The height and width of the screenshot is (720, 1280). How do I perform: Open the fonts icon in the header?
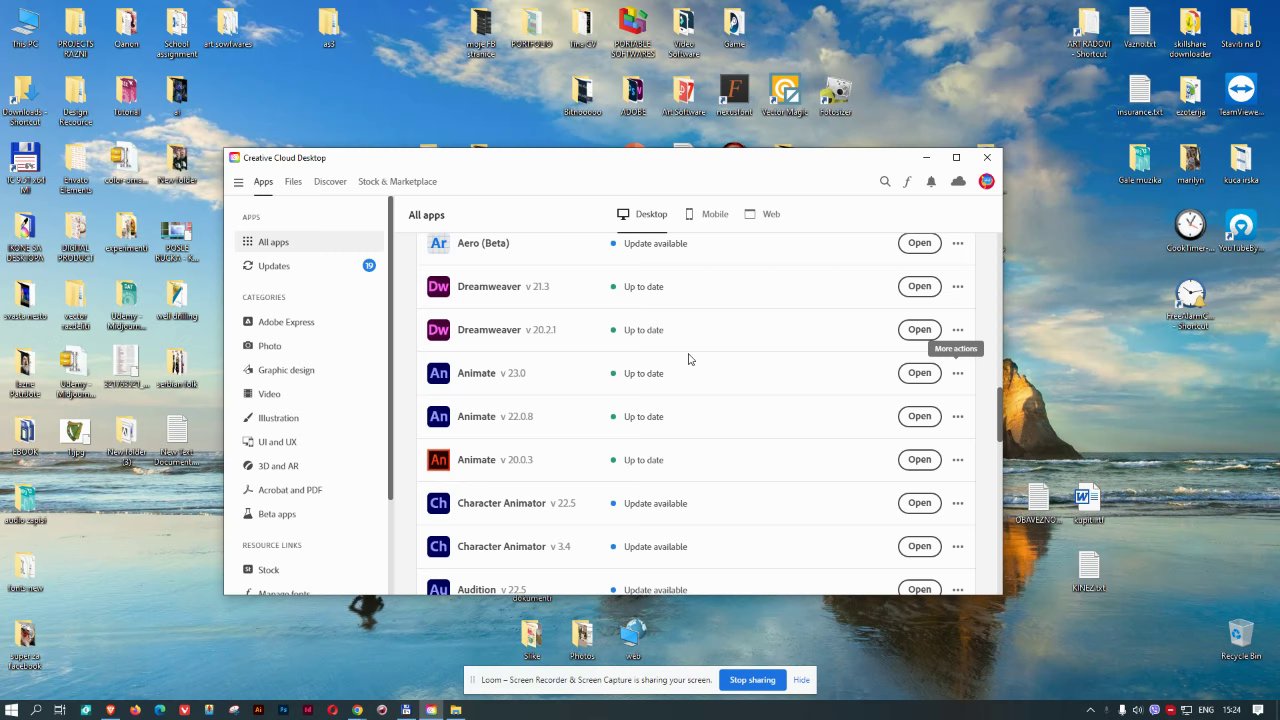[x=907, y=182]
